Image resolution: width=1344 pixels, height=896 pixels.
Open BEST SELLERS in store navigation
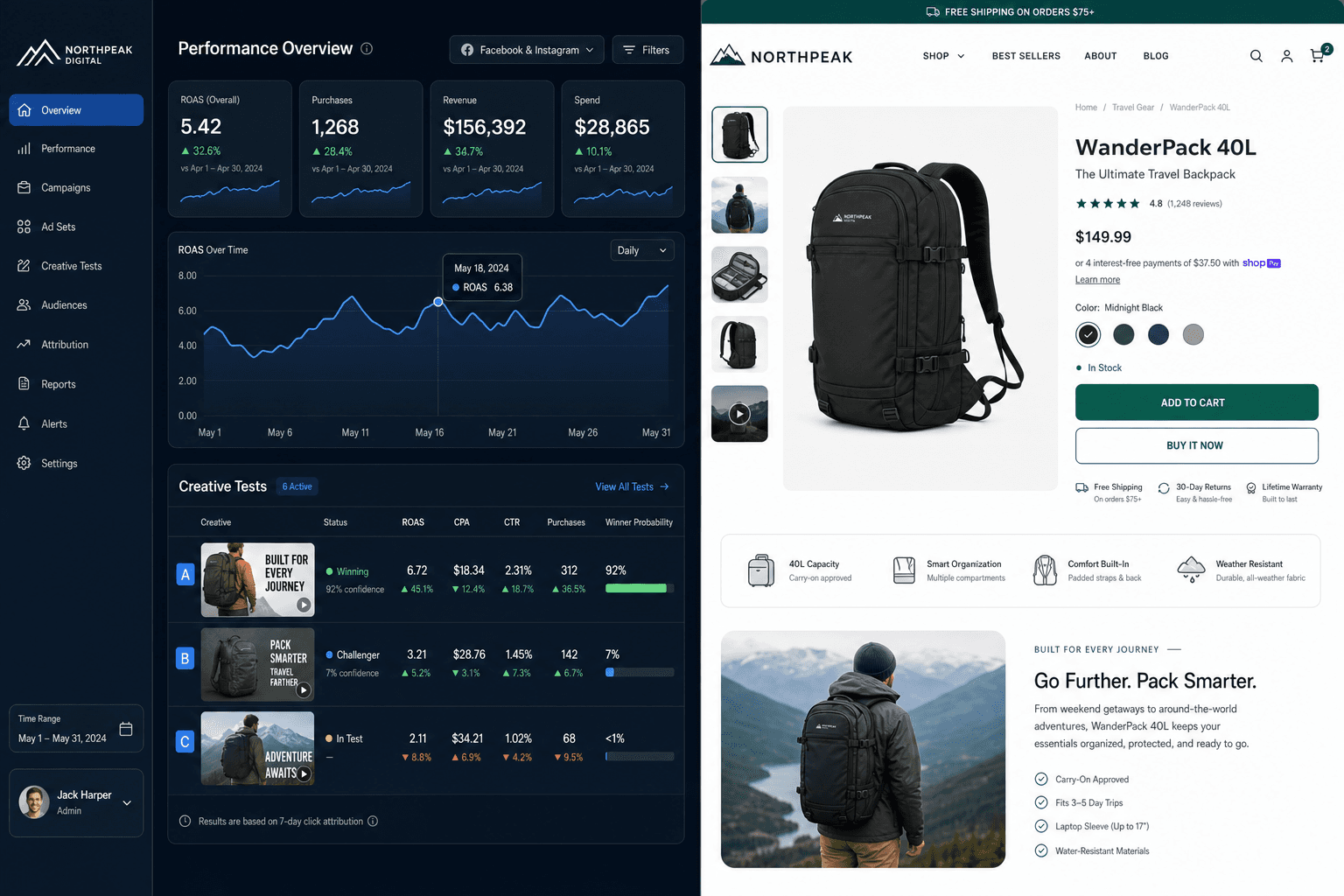pos(1025,56)
